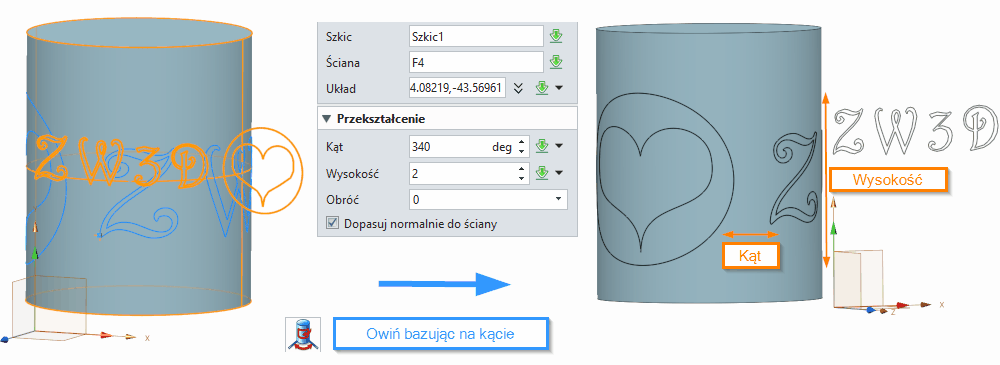Click the Układ label text

[340, 88]
